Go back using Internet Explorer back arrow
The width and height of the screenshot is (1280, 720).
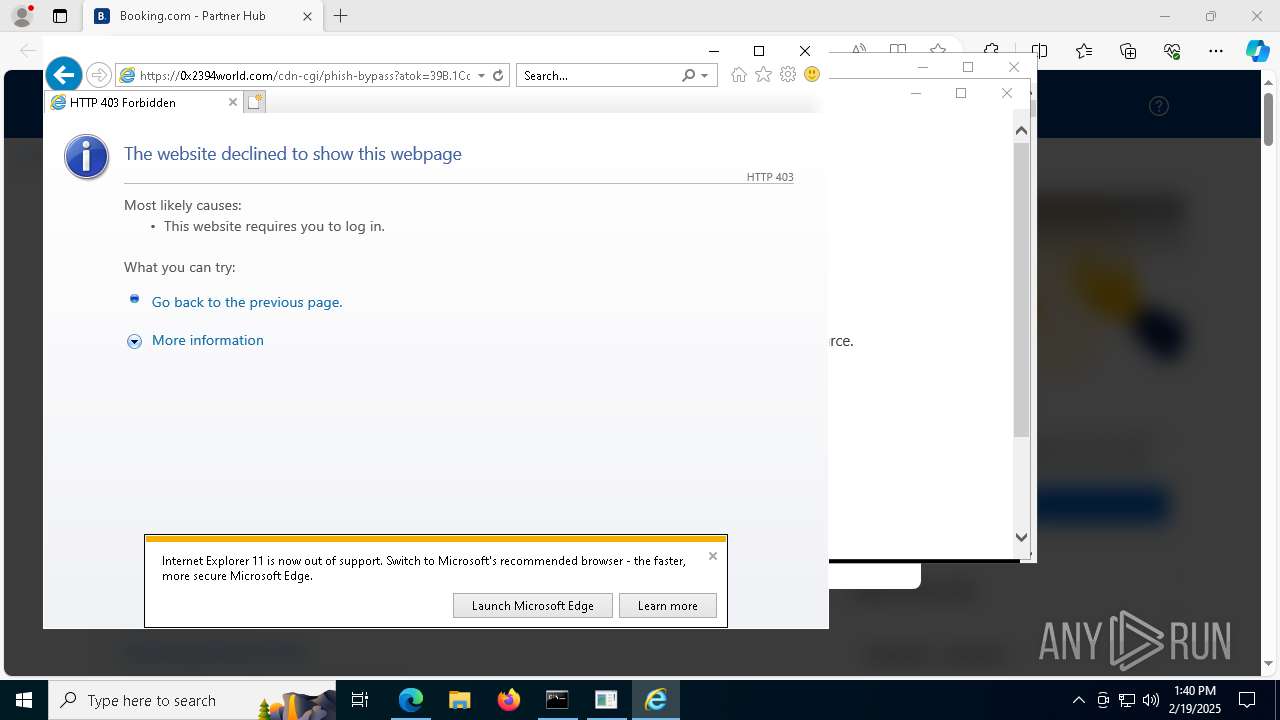(64, 75)
